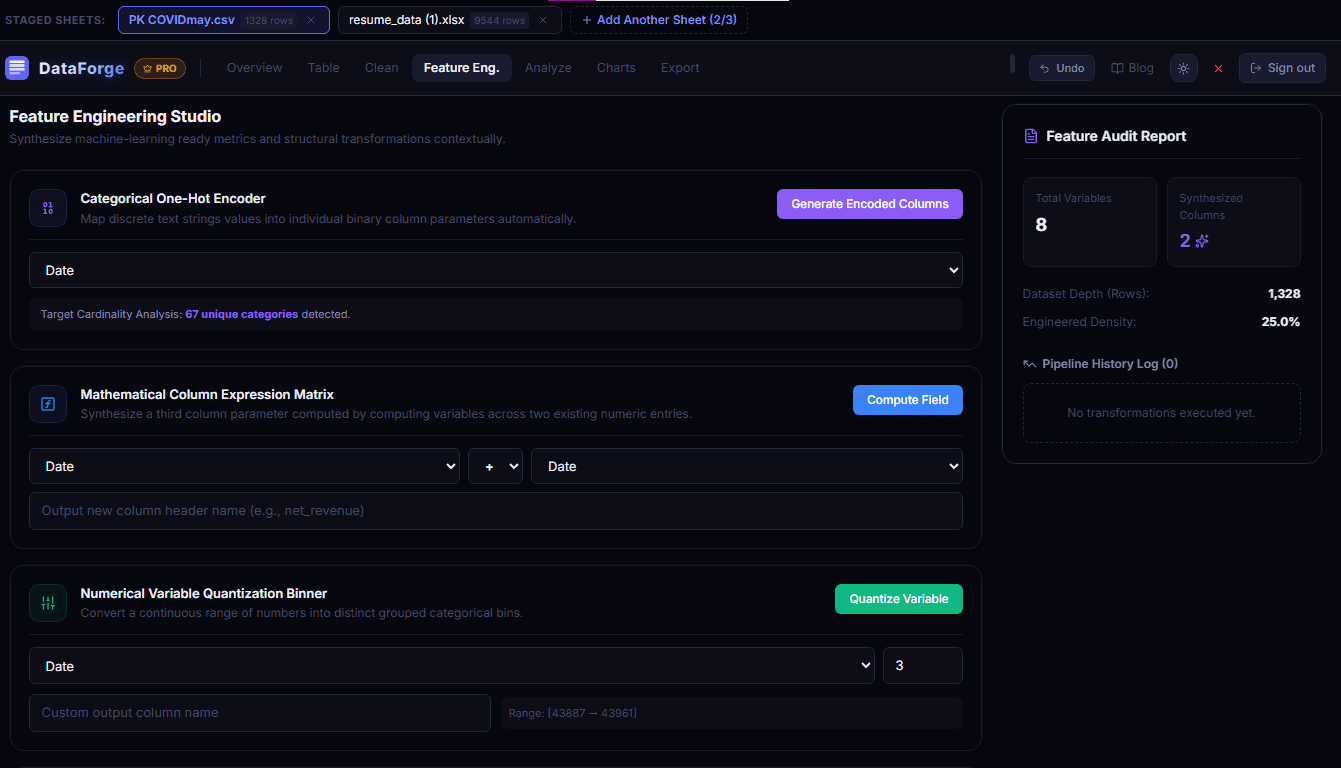The height and width of the screenshot is (768, 1341).
Task: Click the Compute Field button
Action: tap(908, 400)
